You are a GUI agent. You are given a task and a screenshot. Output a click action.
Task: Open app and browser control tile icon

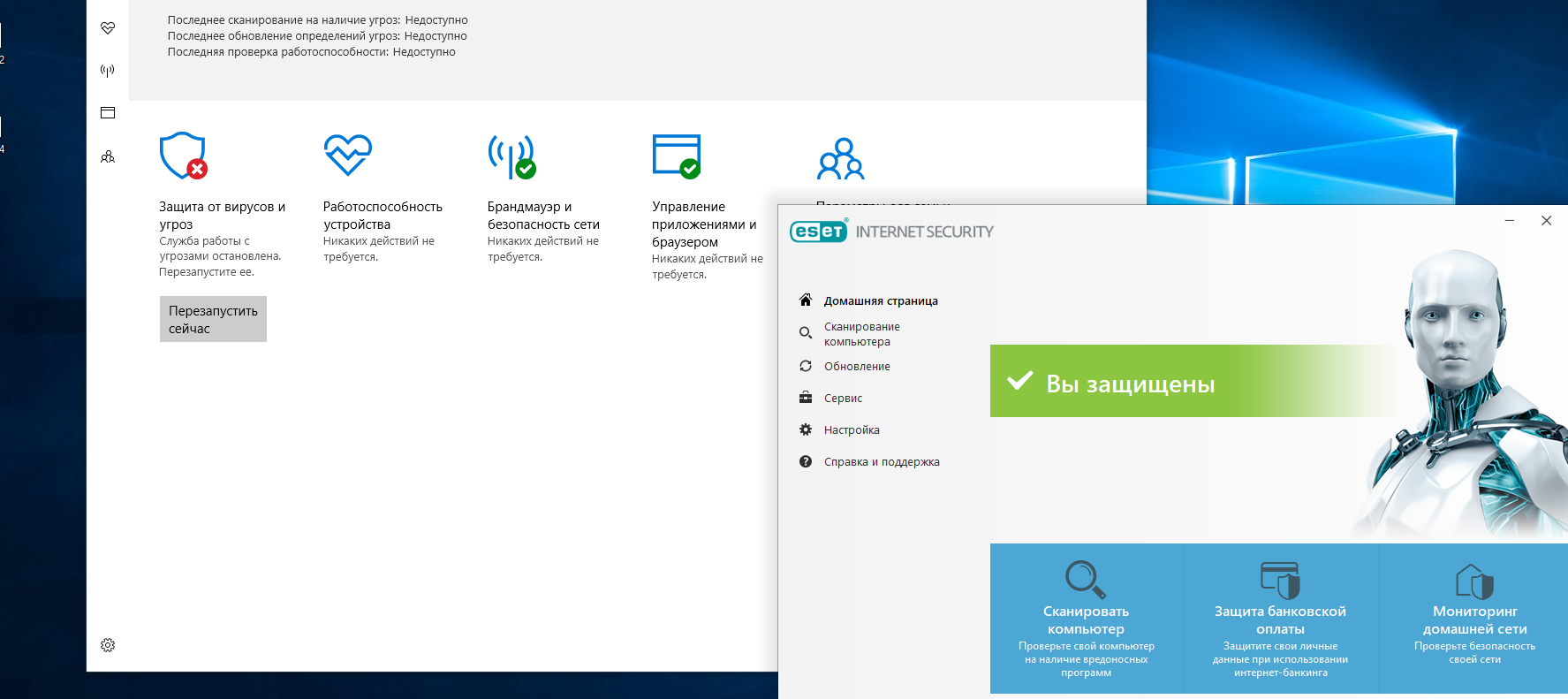click(x=677, y=156)
